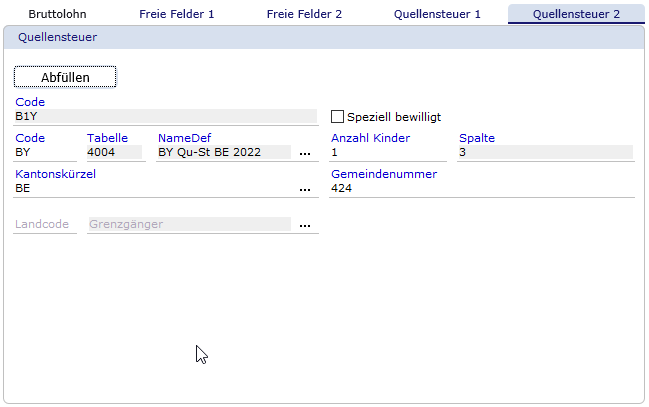Click the Tabelle field showing 4004

116,152
